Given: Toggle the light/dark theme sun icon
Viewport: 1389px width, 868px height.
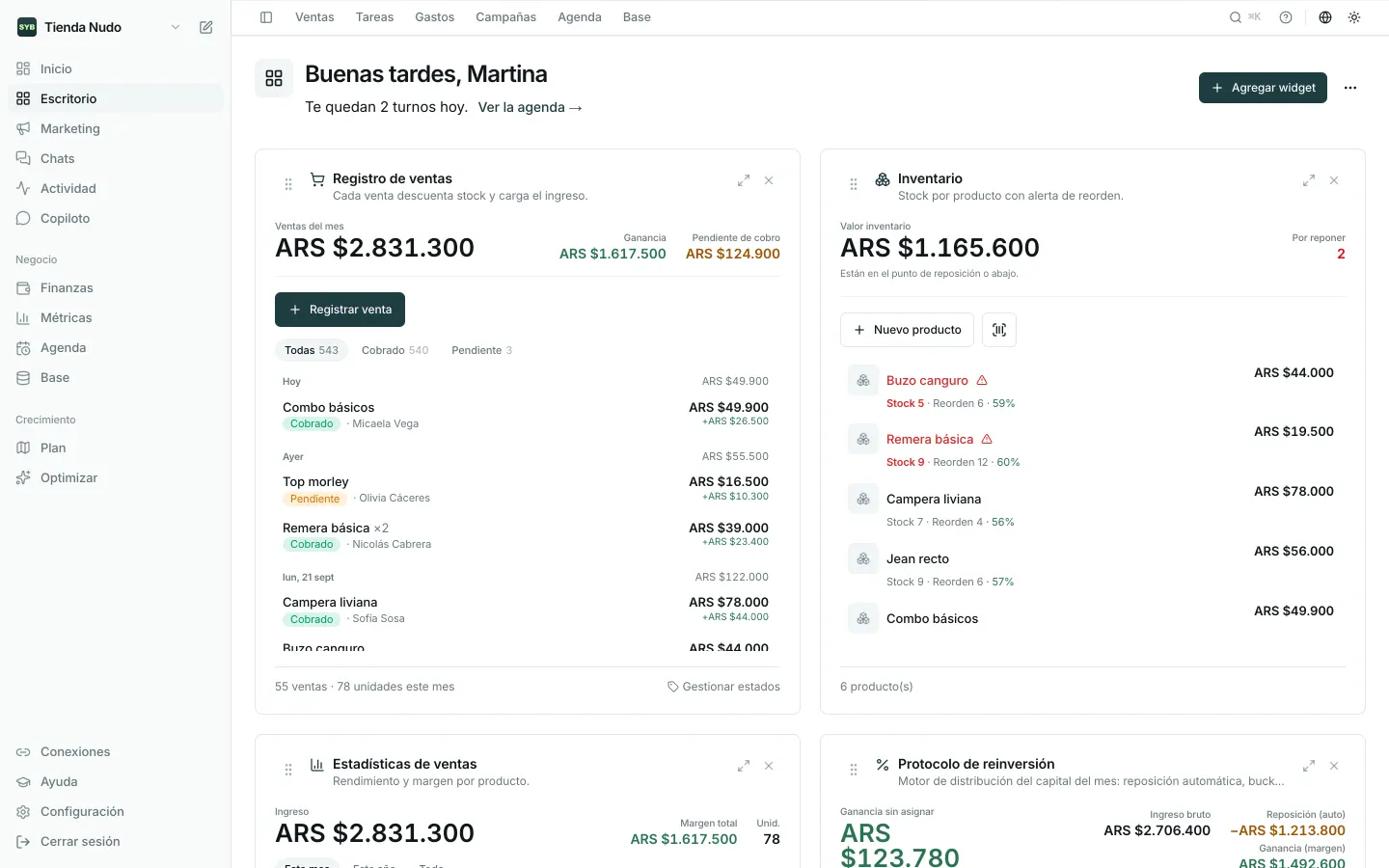Looking at the screenshot, I should [x=1354, y=17].
